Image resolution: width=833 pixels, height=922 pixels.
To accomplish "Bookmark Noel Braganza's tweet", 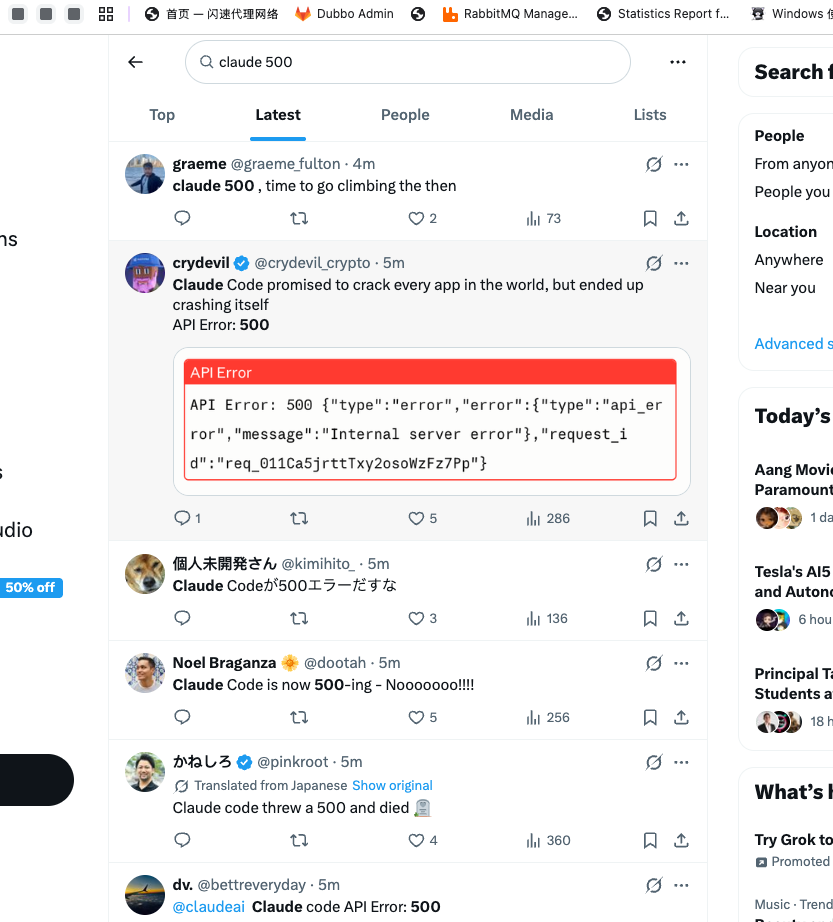I will (x=650, y=717).
